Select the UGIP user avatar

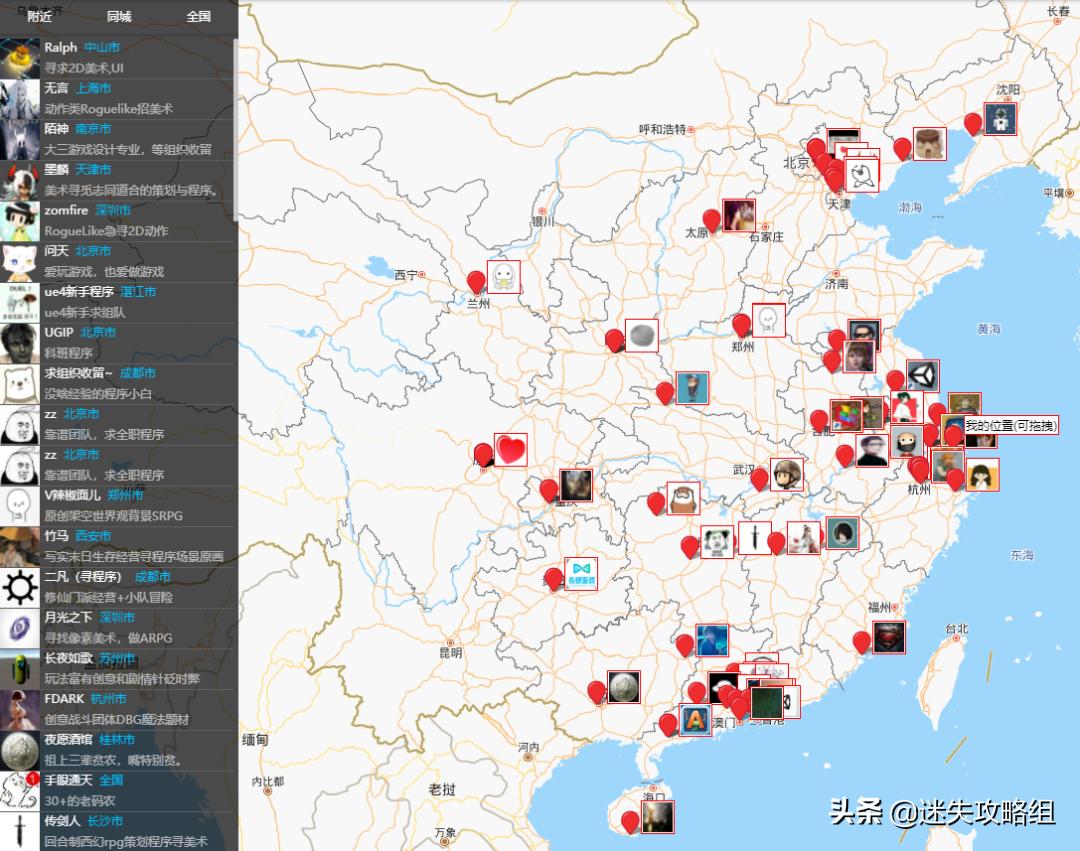19,343
